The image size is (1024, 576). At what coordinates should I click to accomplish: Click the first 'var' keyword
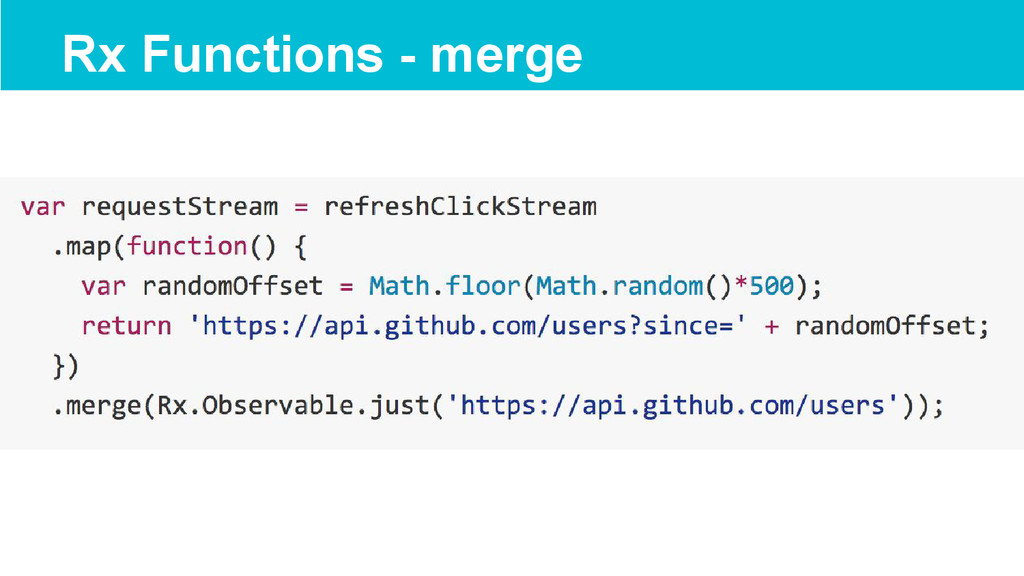pos(43,208)
